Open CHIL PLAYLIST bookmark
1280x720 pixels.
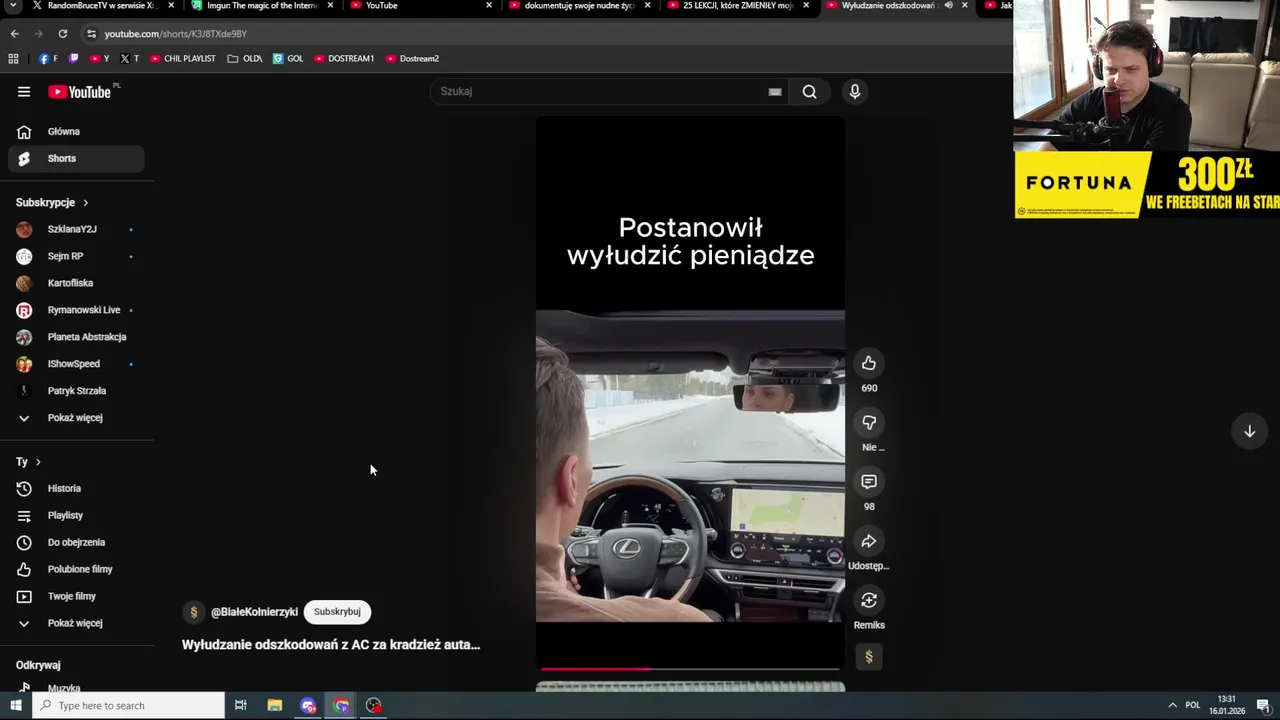point(182,59)
